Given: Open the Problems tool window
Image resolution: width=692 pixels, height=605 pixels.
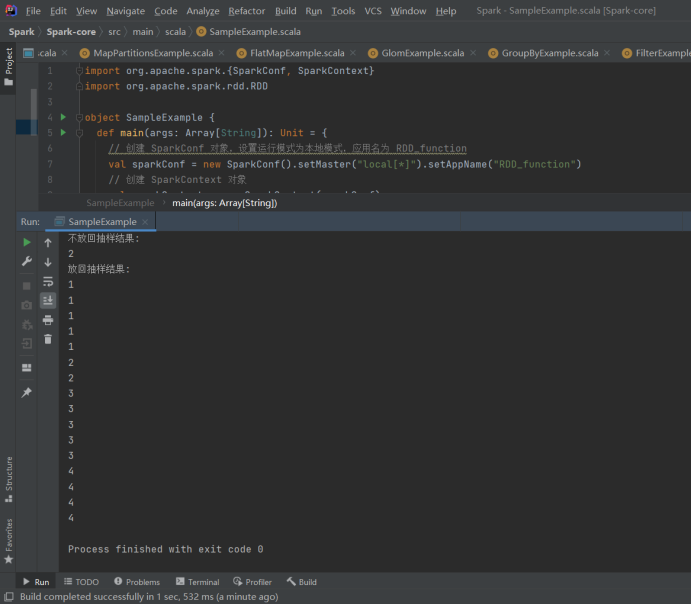Looking at the screenshot, I should coord(137,582).
